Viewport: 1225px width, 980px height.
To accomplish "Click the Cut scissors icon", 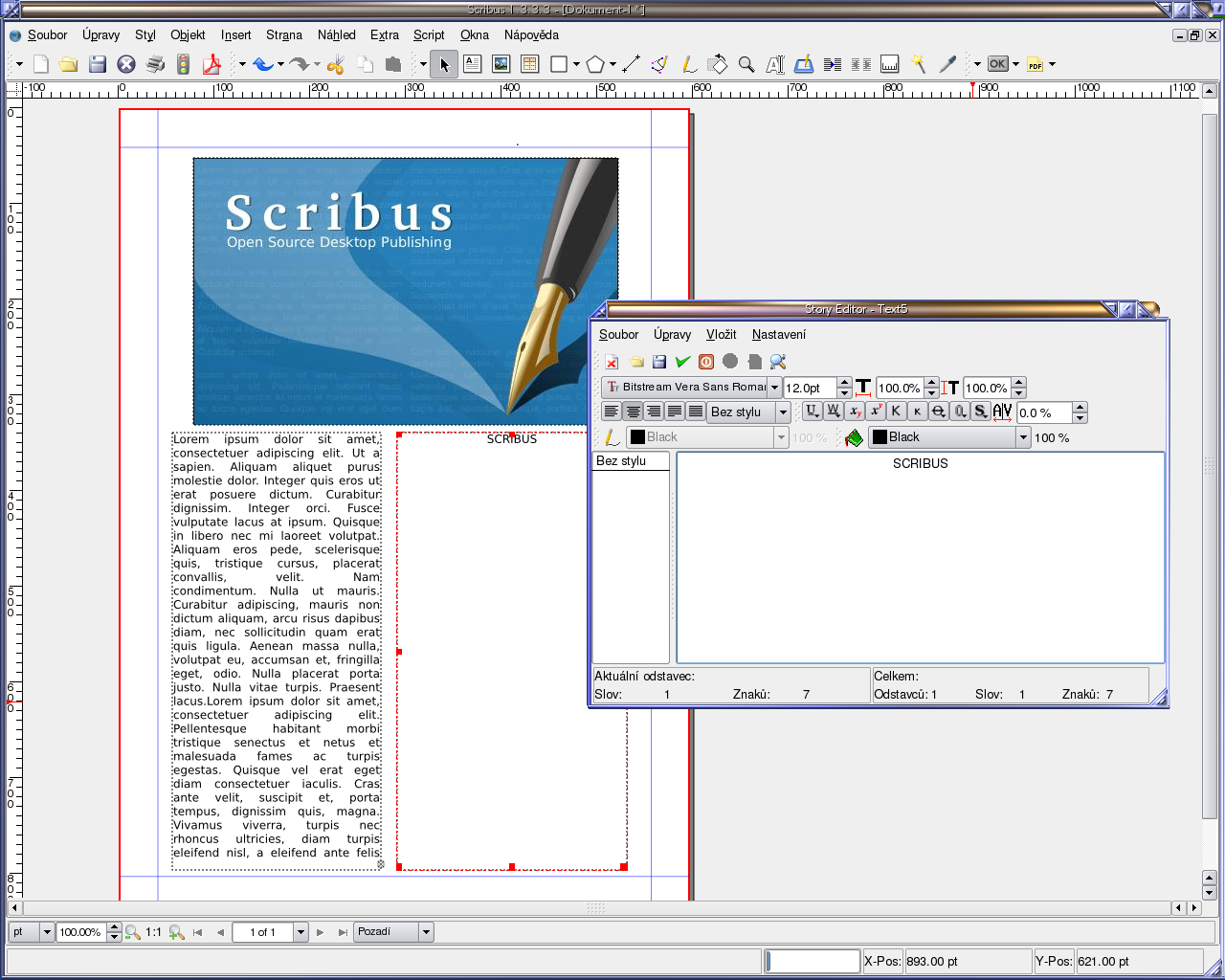I will [335, 64].
